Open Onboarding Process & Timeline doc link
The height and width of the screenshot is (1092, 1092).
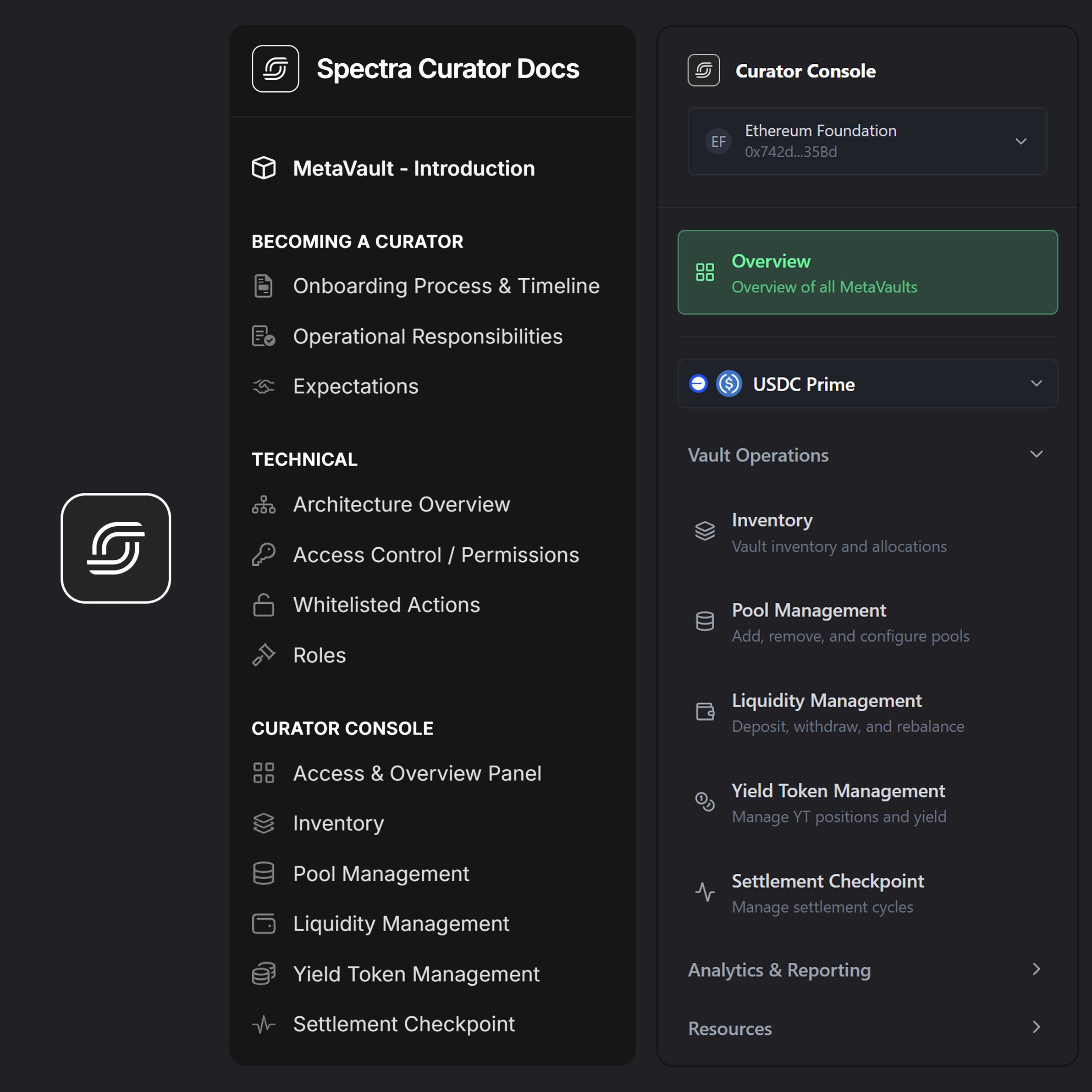click(x=446, y=286)
